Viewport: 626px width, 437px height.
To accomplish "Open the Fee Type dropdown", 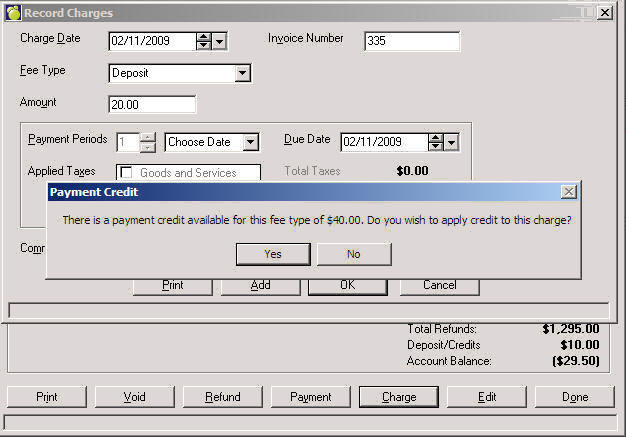I will click(242, 73).
